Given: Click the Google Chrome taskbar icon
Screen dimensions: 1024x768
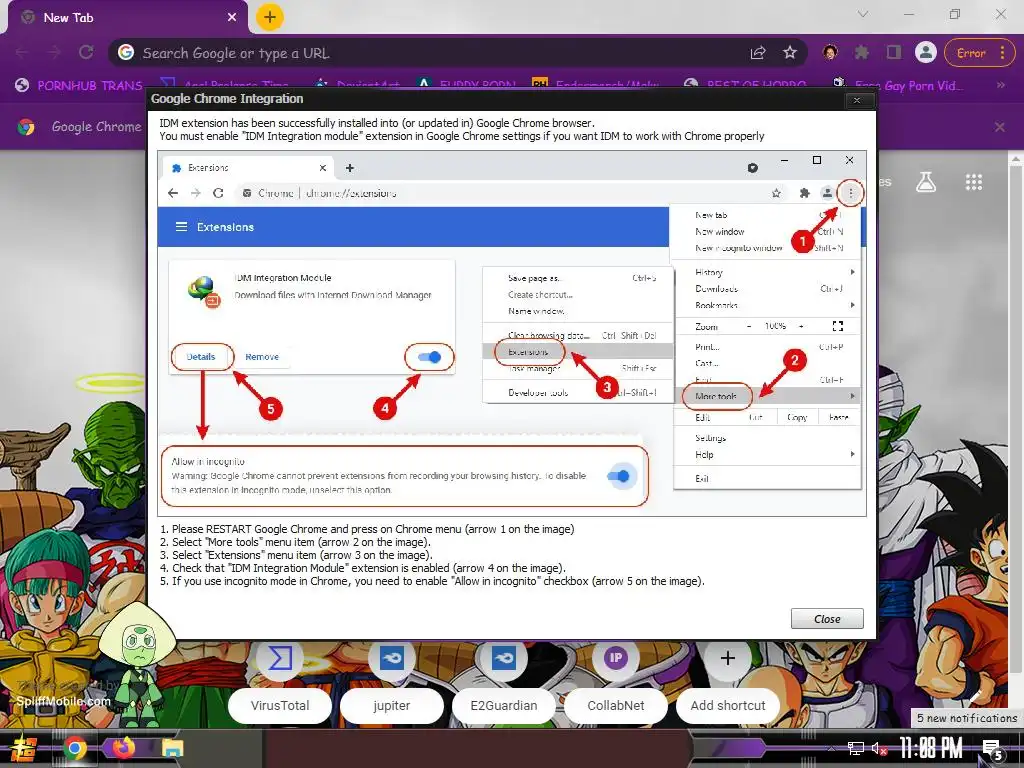Looking at the screenshot, I should [74, 748].
